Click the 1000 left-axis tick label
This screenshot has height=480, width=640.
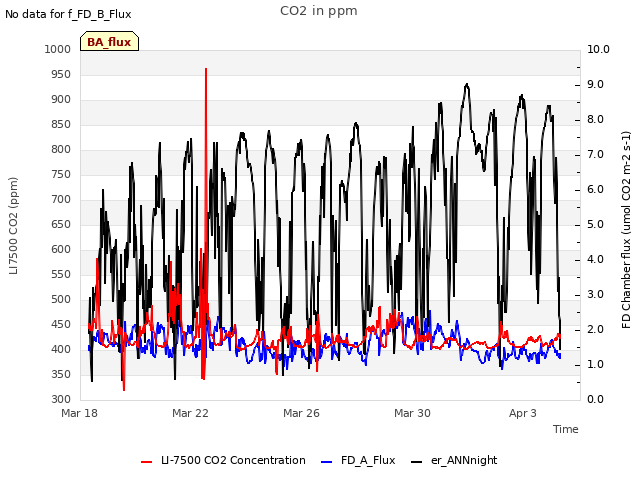coord(58,49)
